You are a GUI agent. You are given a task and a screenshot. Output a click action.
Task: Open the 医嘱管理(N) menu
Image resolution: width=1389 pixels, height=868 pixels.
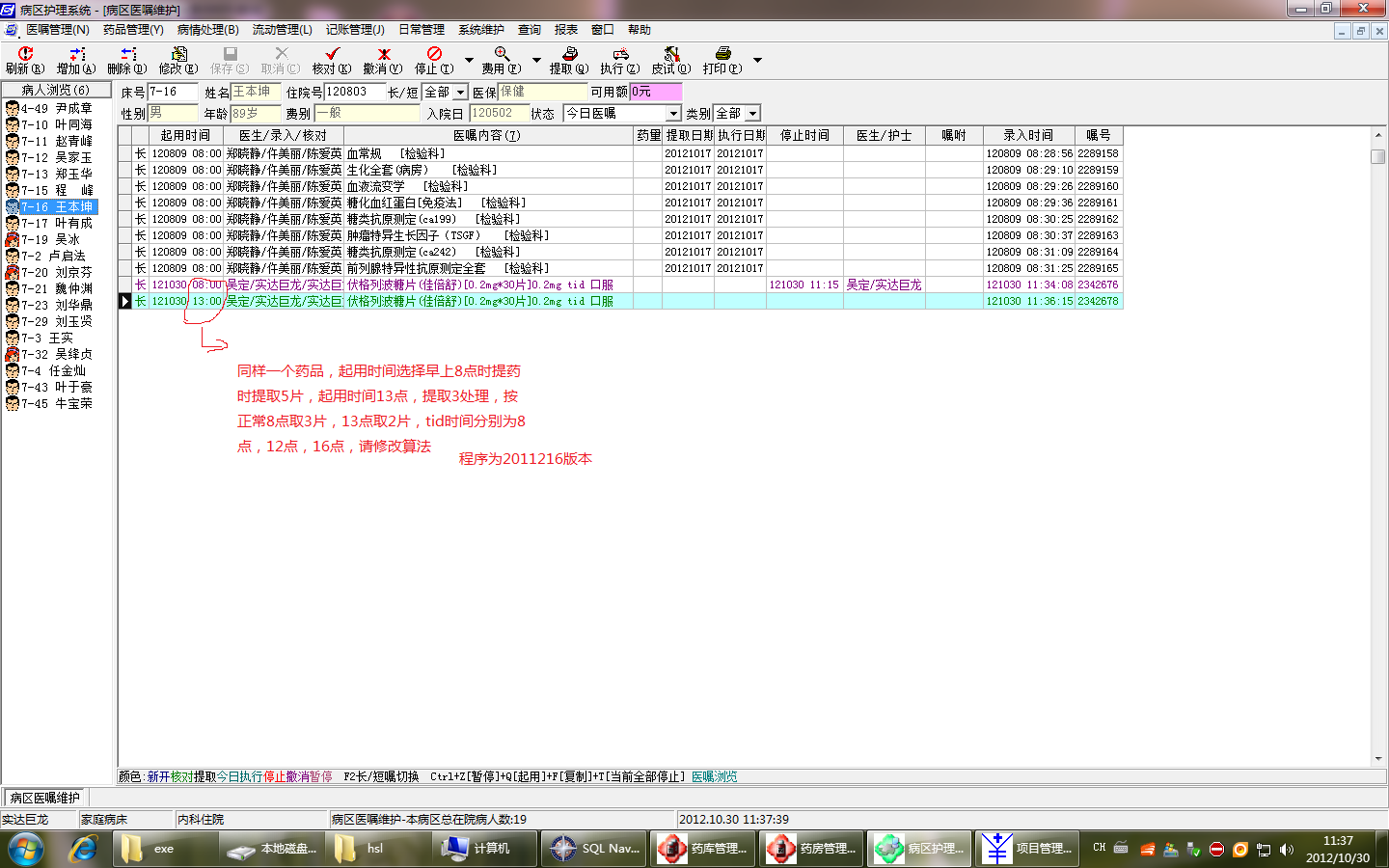coord(57,30)
